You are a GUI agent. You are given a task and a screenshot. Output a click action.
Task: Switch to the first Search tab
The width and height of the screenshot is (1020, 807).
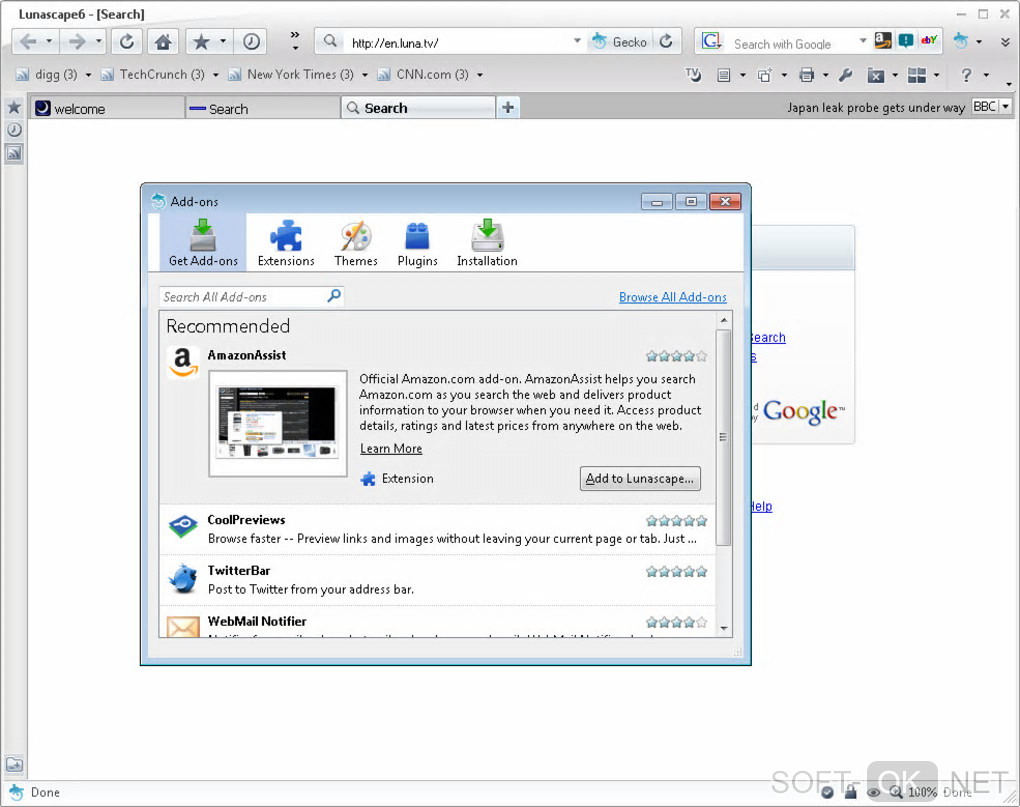click(262, 108)
